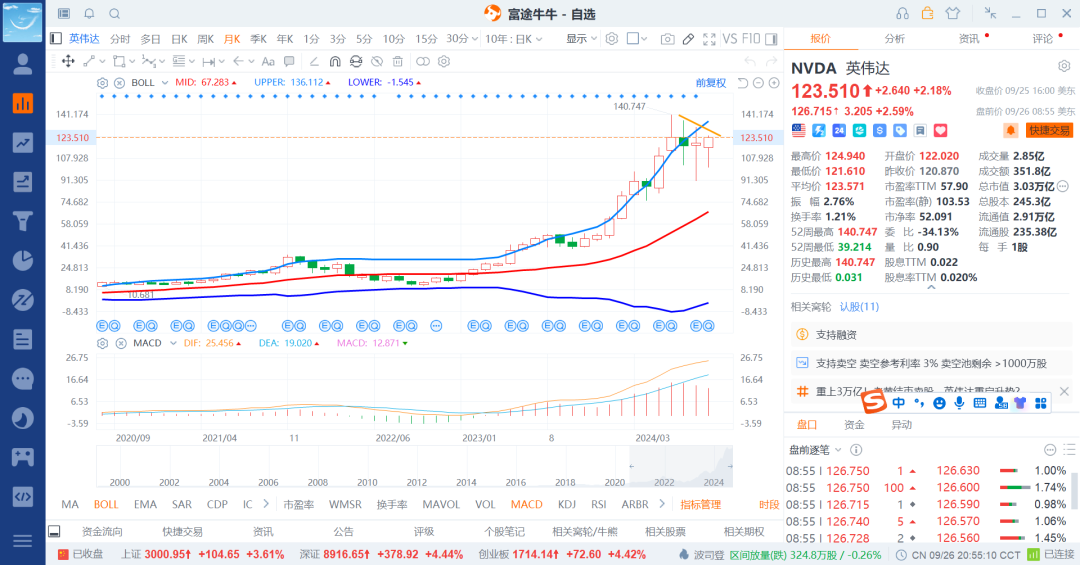This screenshot has height=565, width=1080.
Task: Open the 认股(11) warrants link
Action: [x=859, y=307]
